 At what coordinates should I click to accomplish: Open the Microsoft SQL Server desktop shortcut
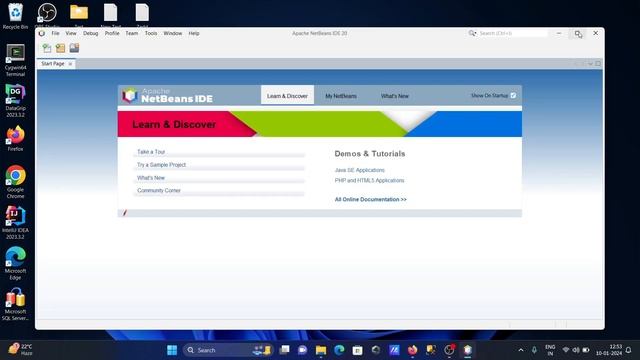click(x=16, y=304)
